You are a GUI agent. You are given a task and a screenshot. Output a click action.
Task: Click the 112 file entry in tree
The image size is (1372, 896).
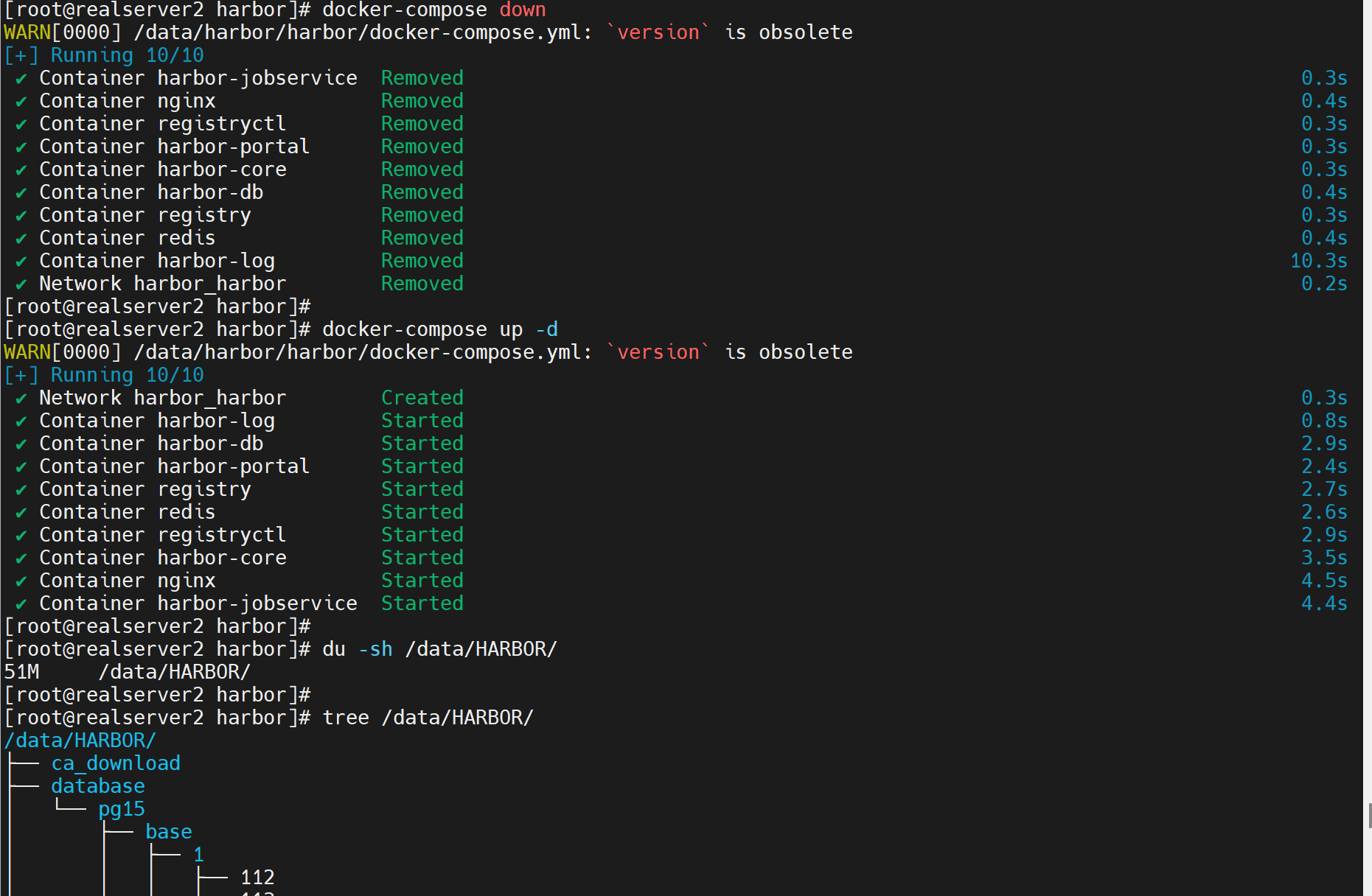click(257, 878)
